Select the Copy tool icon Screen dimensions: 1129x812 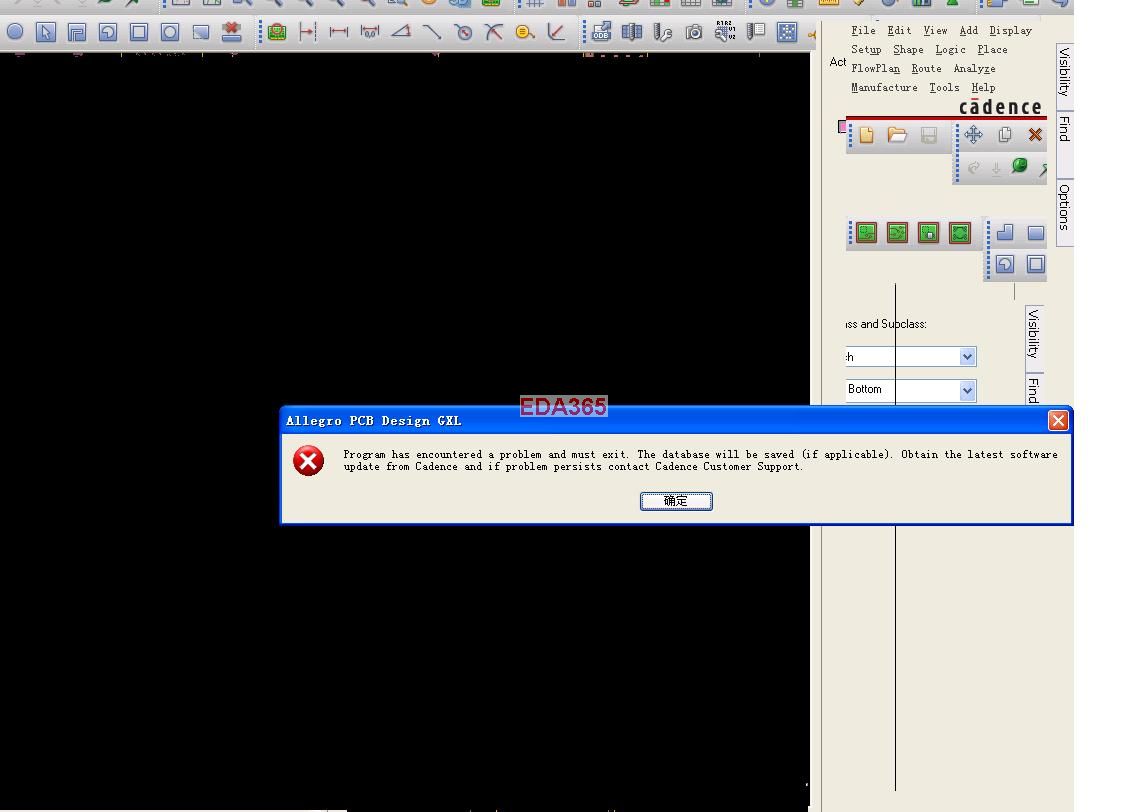[x=1004, y=135]
